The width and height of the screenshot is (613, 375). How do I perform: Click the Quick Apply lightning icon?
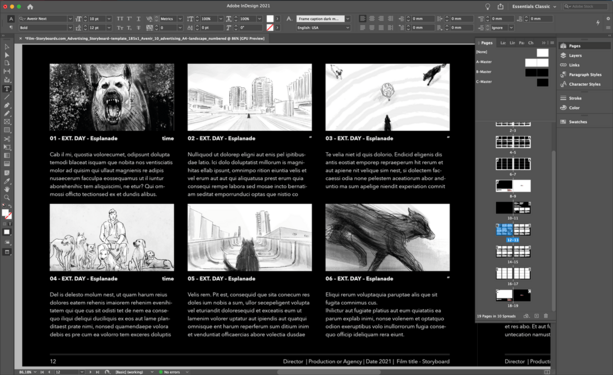pyautogui.click(x=598, y=23)
